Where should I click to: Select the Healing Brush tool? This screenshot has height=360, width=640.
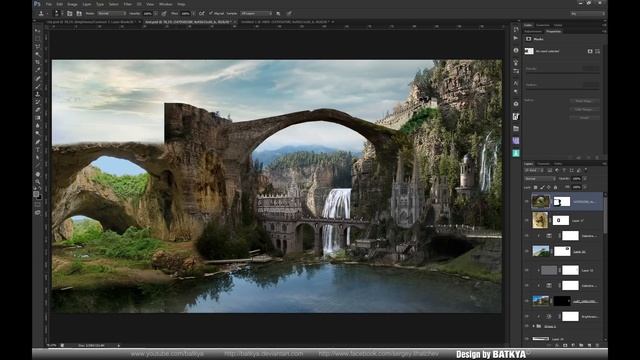[x=38, y=78]
